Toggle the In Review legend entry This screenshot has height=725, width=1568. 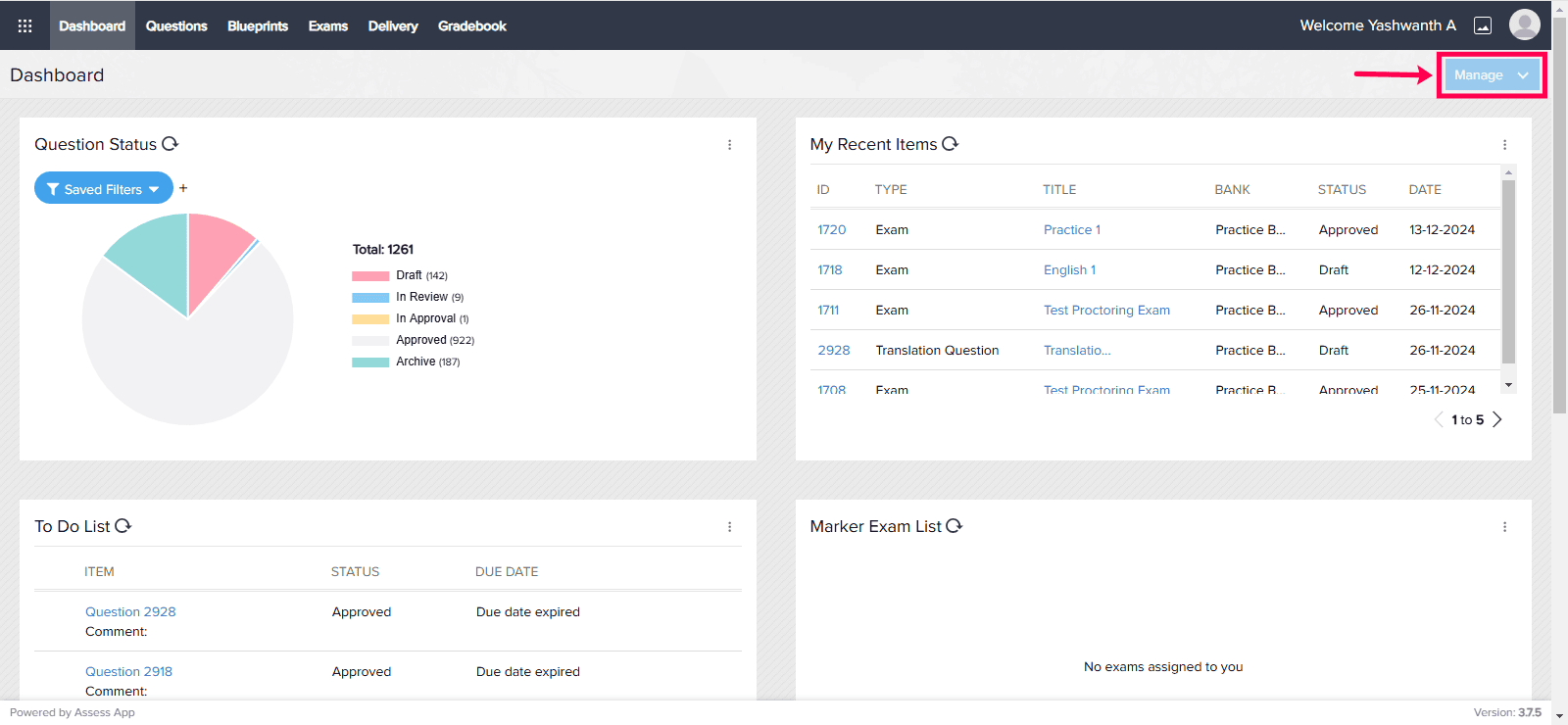420,297
